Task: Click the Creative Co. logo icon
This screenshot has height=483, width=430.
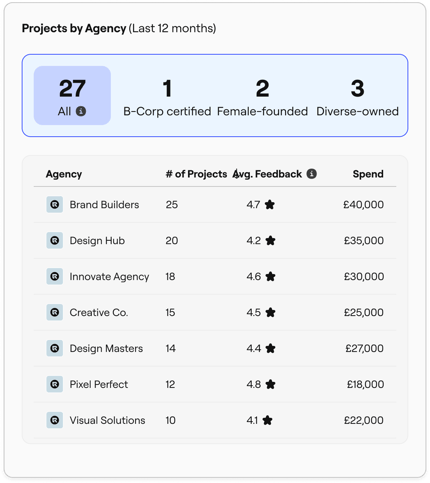Action: (55, 312)
